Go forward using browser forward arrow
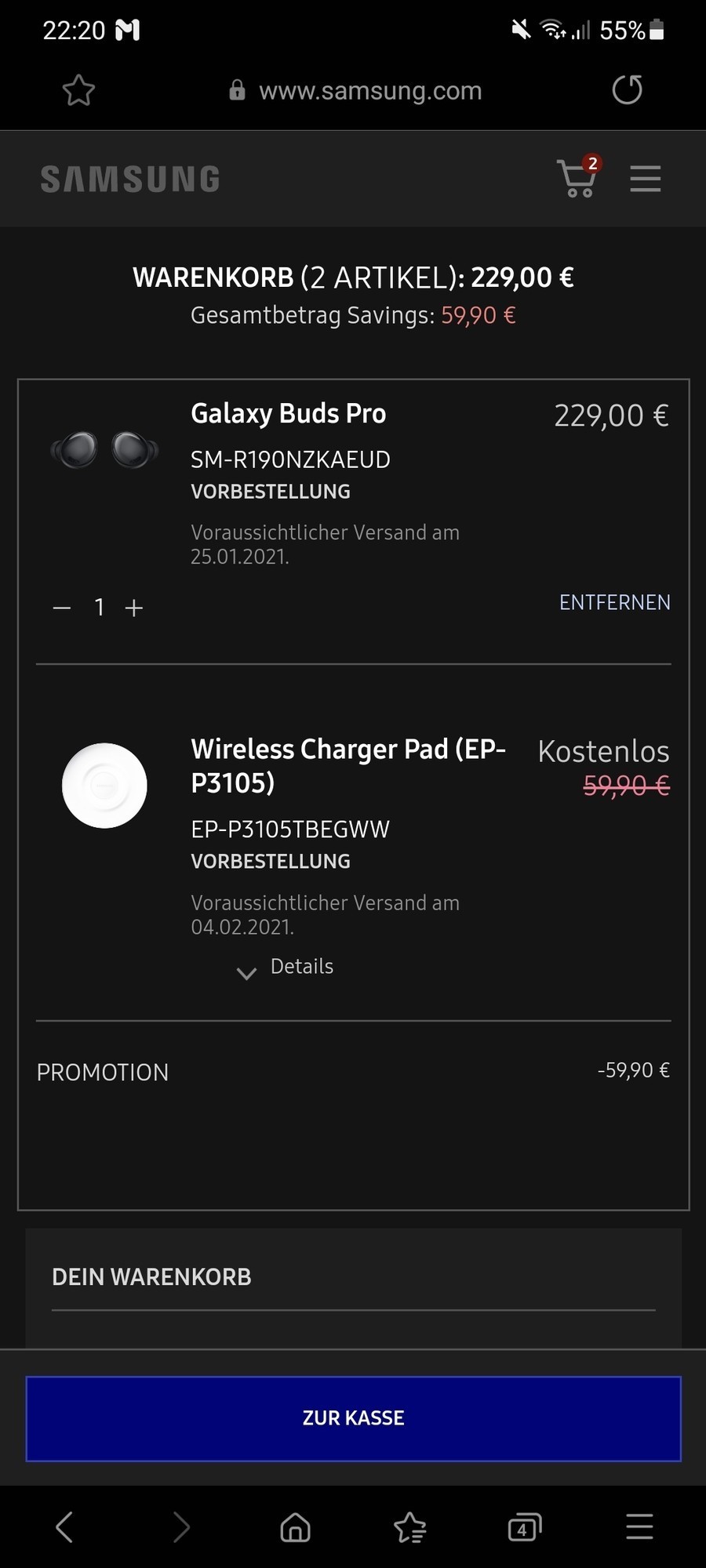The image size is (706, 1568). 181,1527
